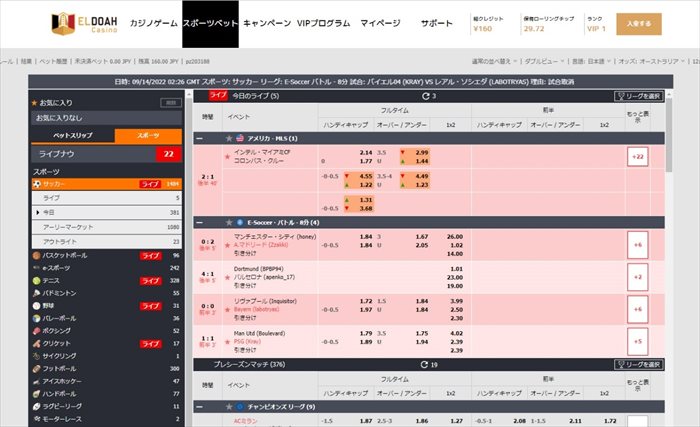Select the バレーボール icon
Image resolution: width=700 pixels, height=427 pixels.
(37, 318)
